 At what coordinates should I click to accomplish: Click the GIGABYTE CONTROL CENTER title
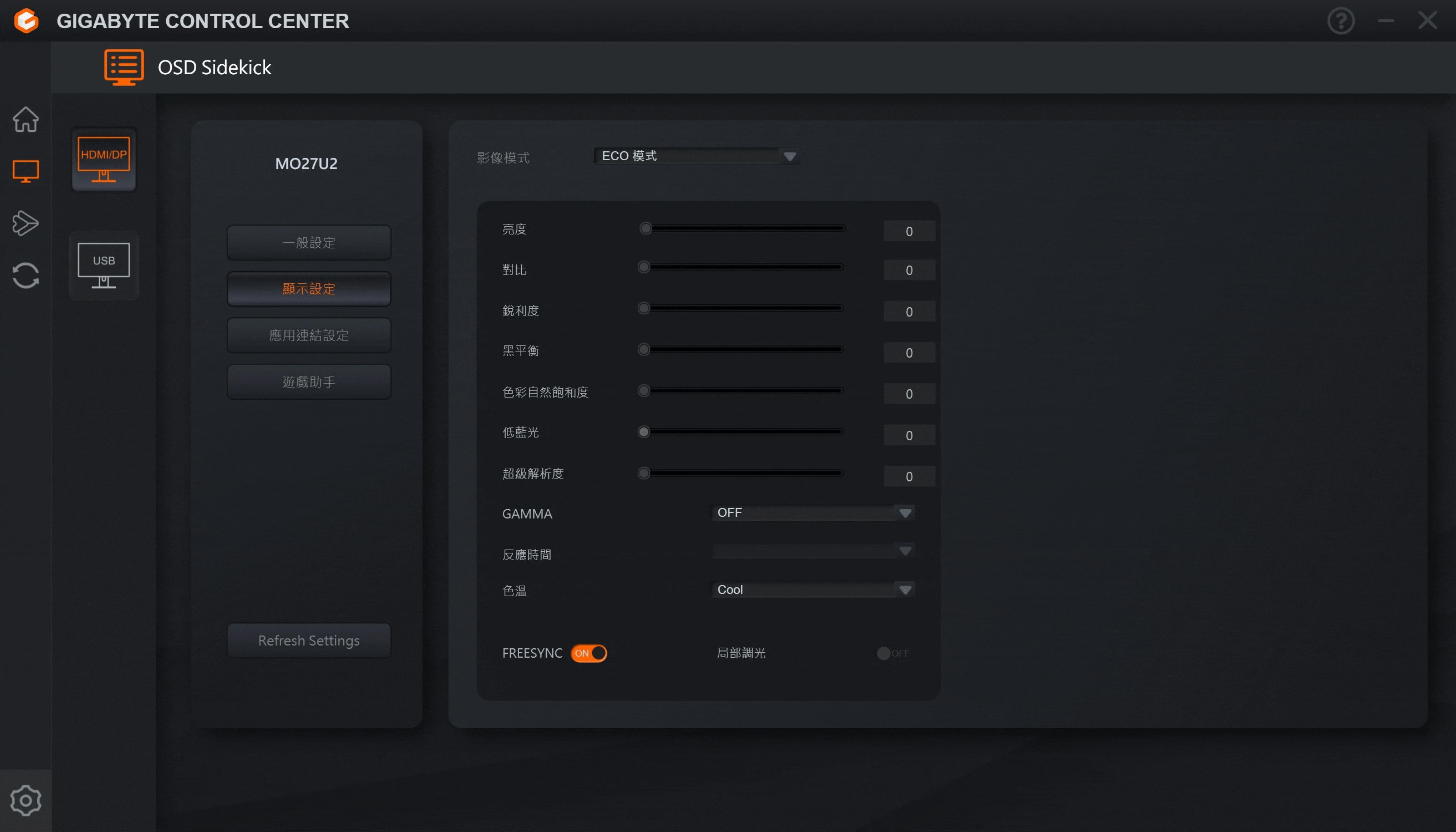203,21
